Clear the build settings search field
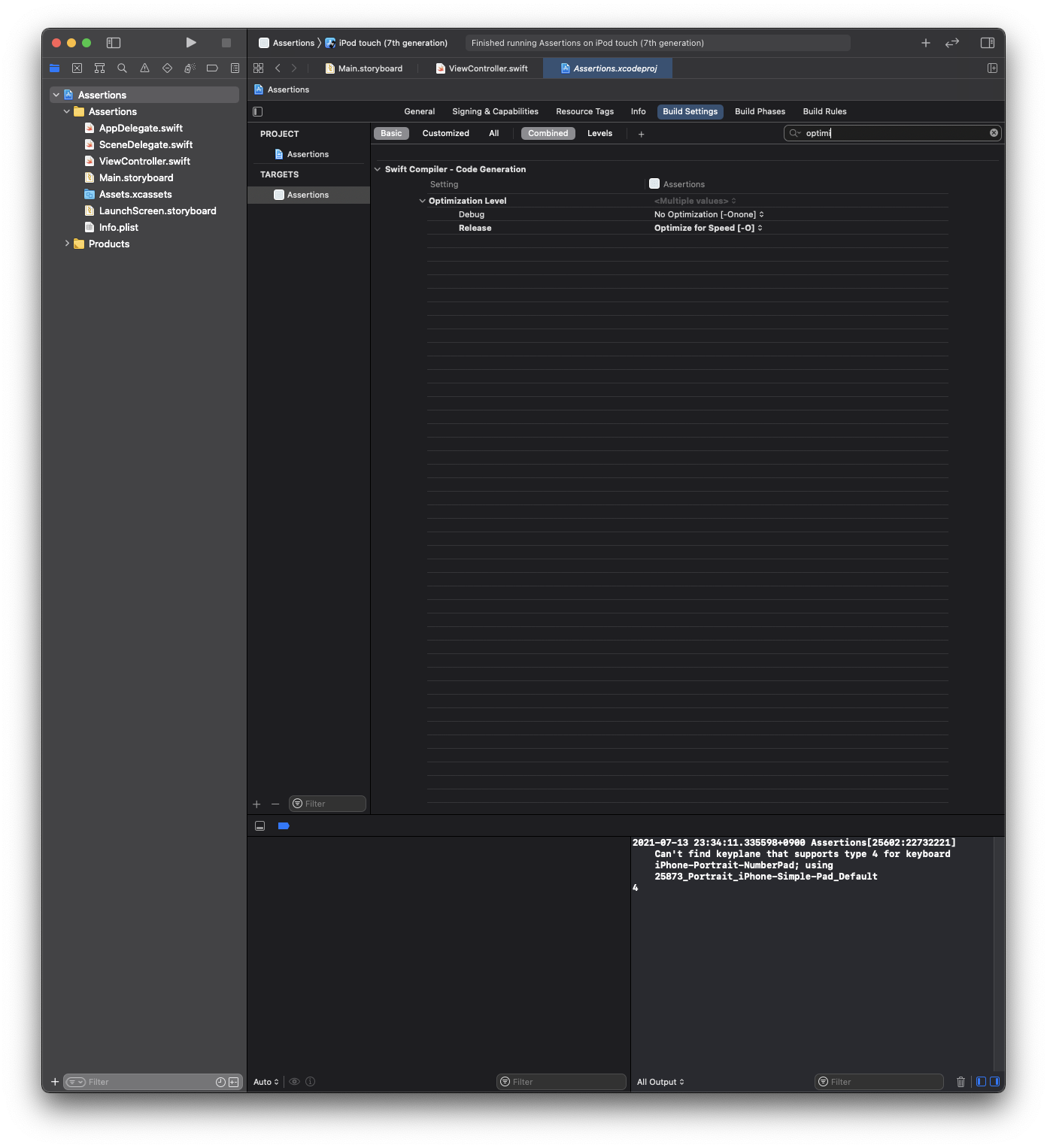The image size is (1047, 1148). pyautogui.click(x=994, y=133)
